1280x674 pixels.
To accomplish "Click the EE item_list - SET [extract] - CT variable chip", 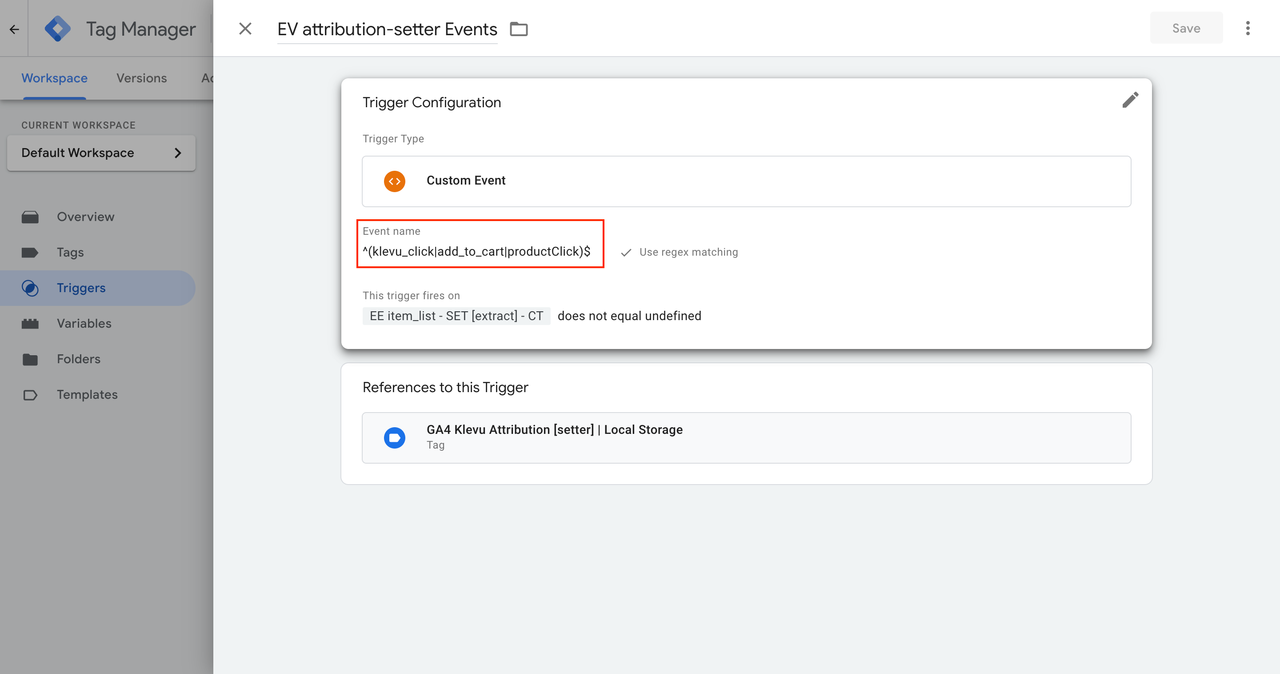I will pos(457,316).
